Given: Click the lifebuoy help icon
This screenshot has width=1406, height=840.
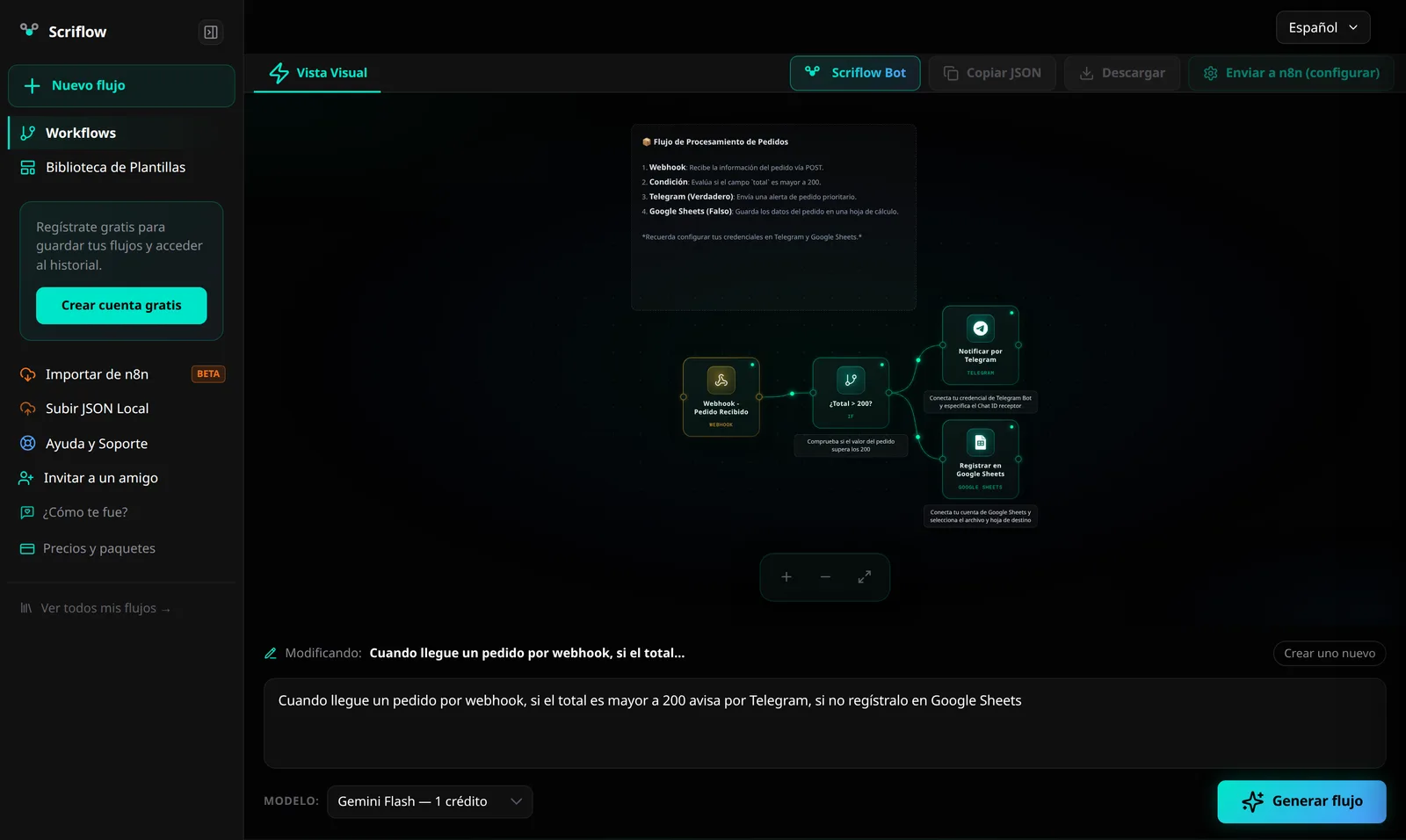Looking at the screenshot, I should click(28, 444).
